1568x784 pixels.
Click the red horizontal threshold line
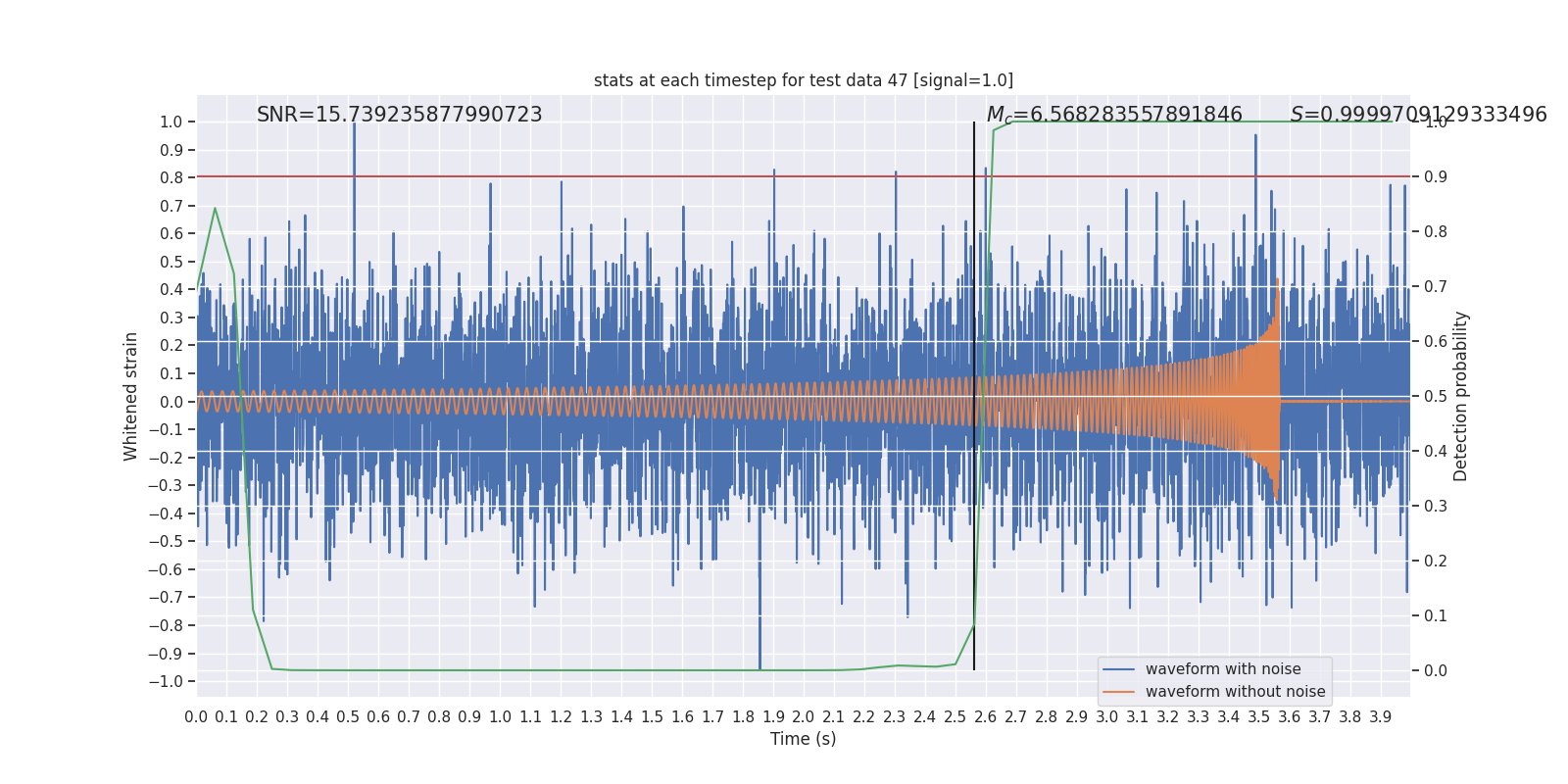(804, 176)
